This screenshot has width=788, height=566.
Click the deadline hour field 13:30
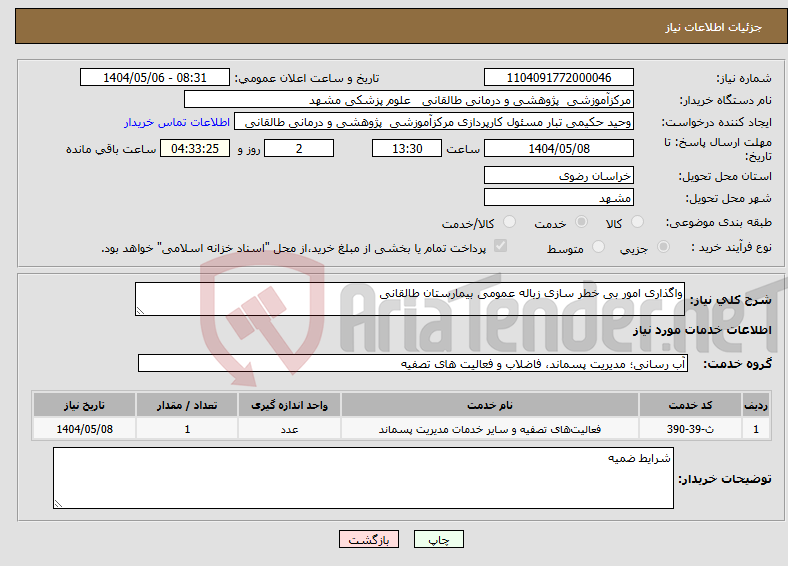tap(407, 148)
